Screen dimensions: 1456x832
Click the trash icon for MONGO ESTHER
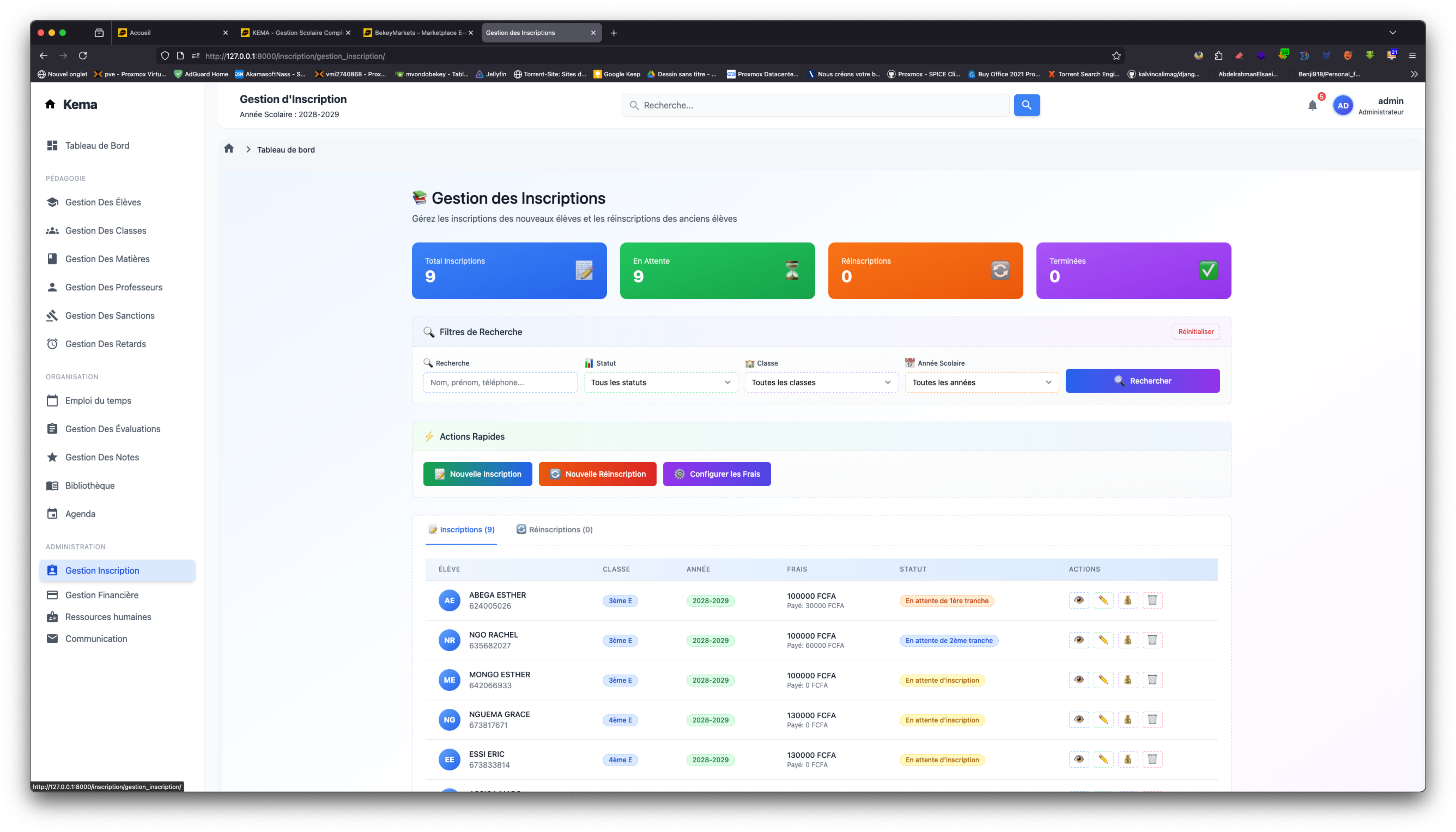1152,679
